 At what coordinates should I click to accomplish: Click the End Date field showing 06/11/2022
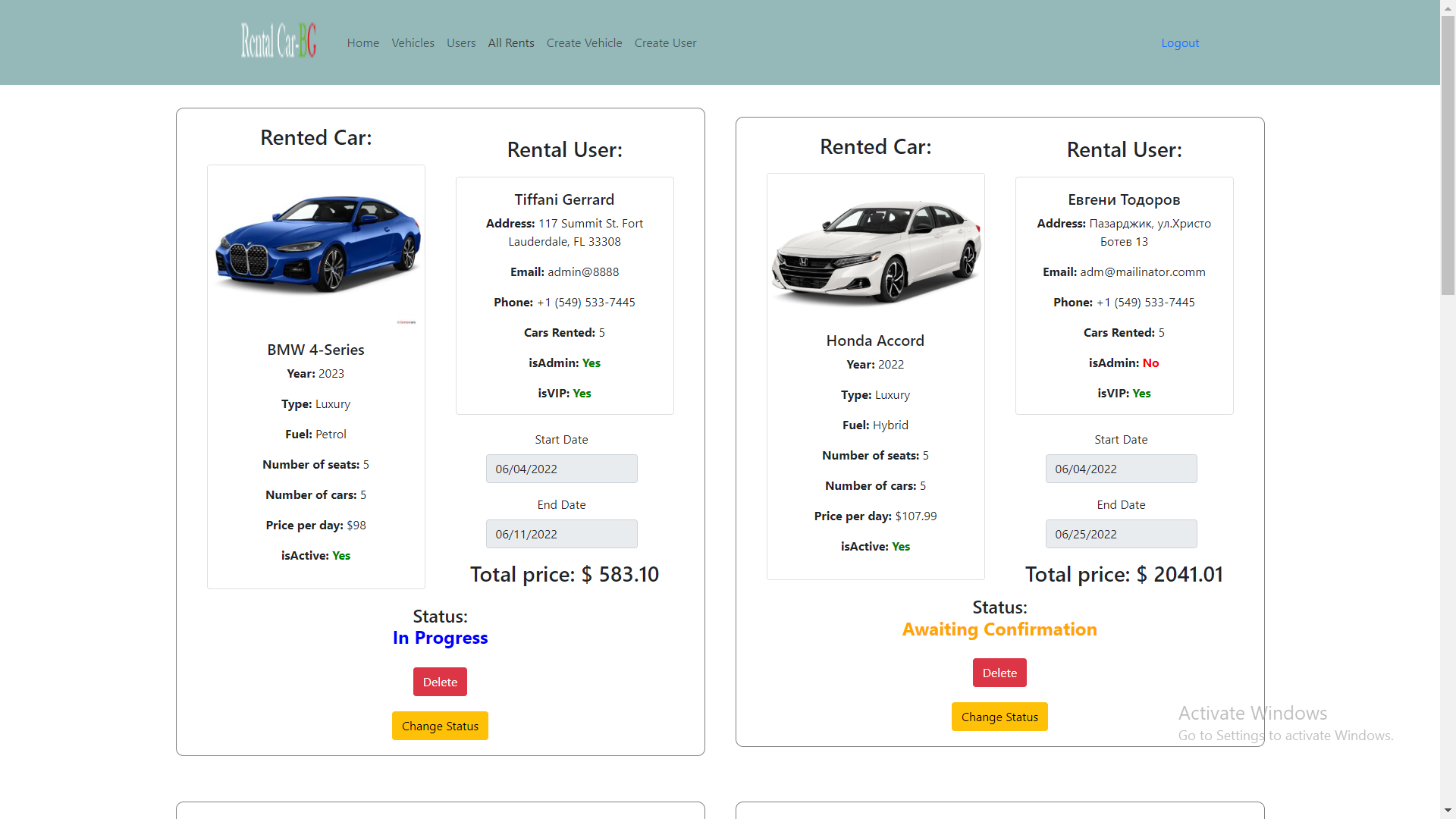click(x=561, y=534)
